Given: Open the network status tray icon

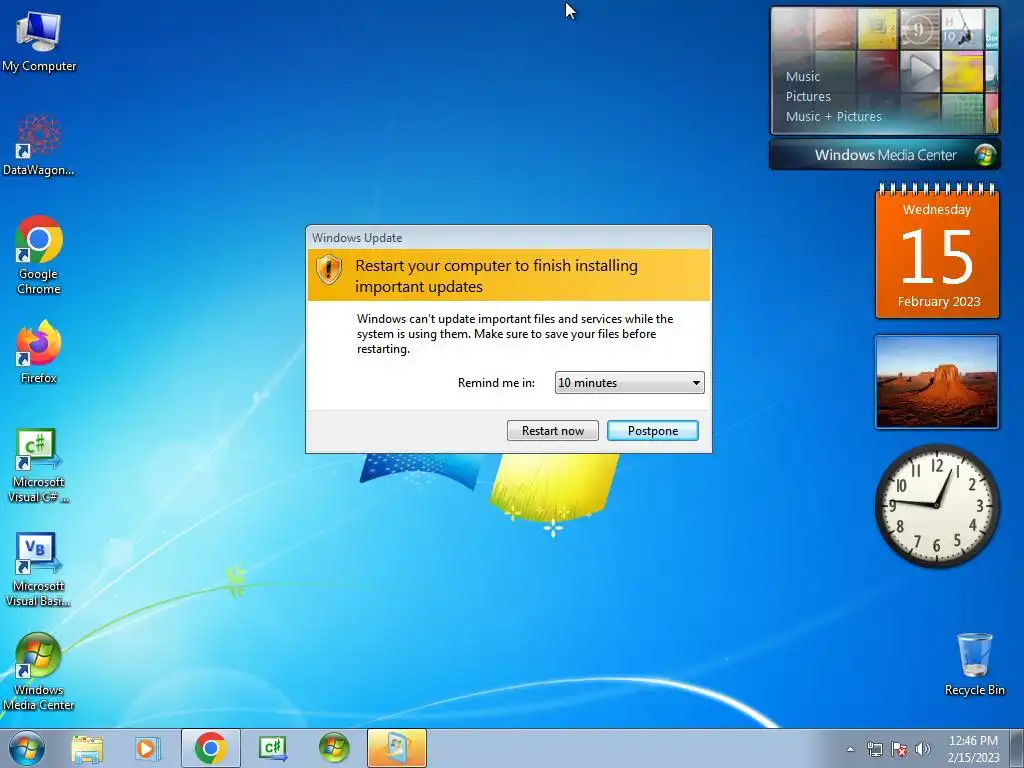Looking at the screenshot, I should click(874, 749).
